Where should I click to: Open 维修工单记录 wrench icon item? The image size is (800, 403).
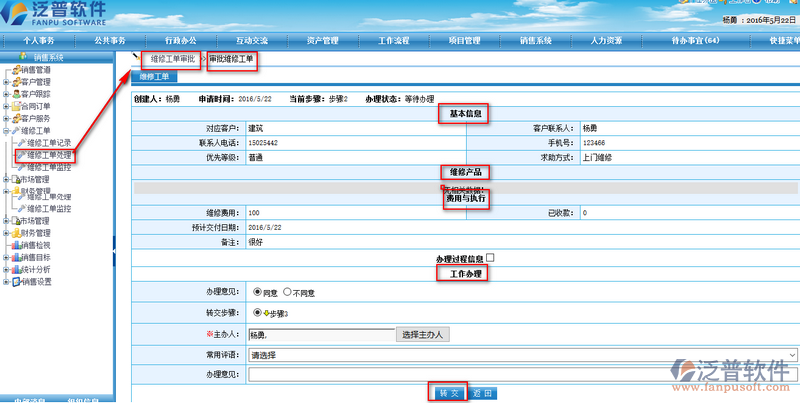tap(22, 143)
